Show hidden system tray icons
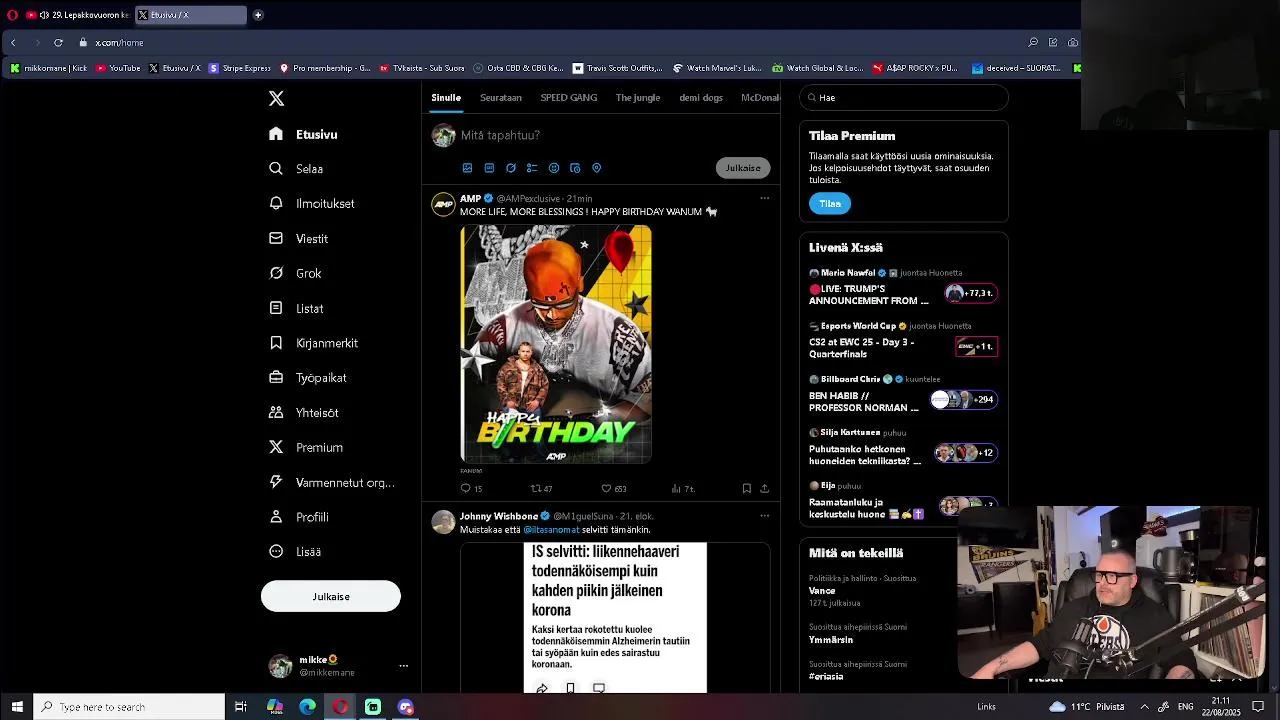Screen dimensions: 1280x720 [x=1144, y=707]
